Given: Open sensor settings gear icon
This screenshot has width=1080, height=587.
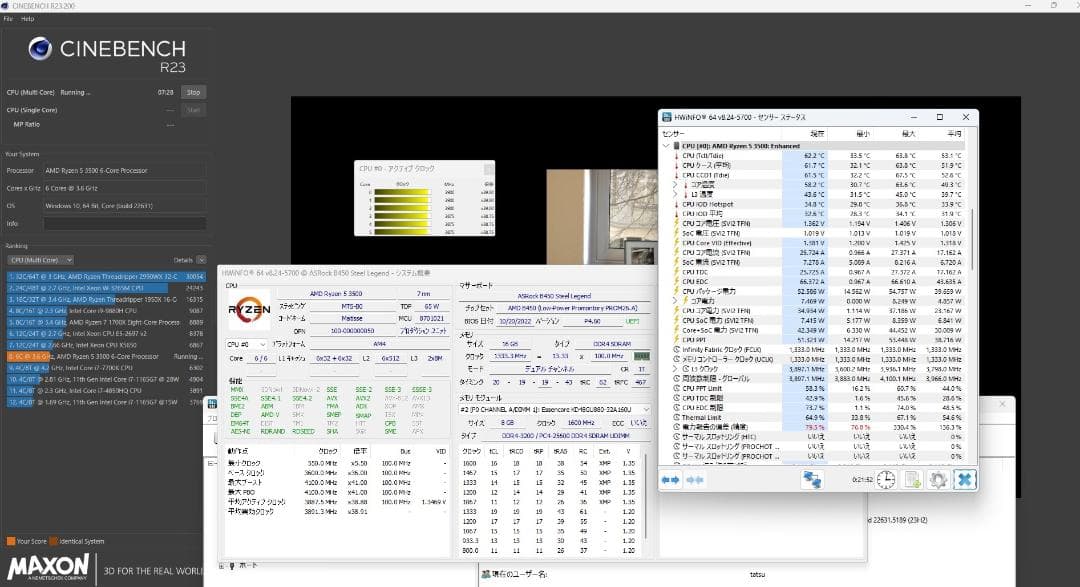Looking at the screenshot, I should coord(937,480).
